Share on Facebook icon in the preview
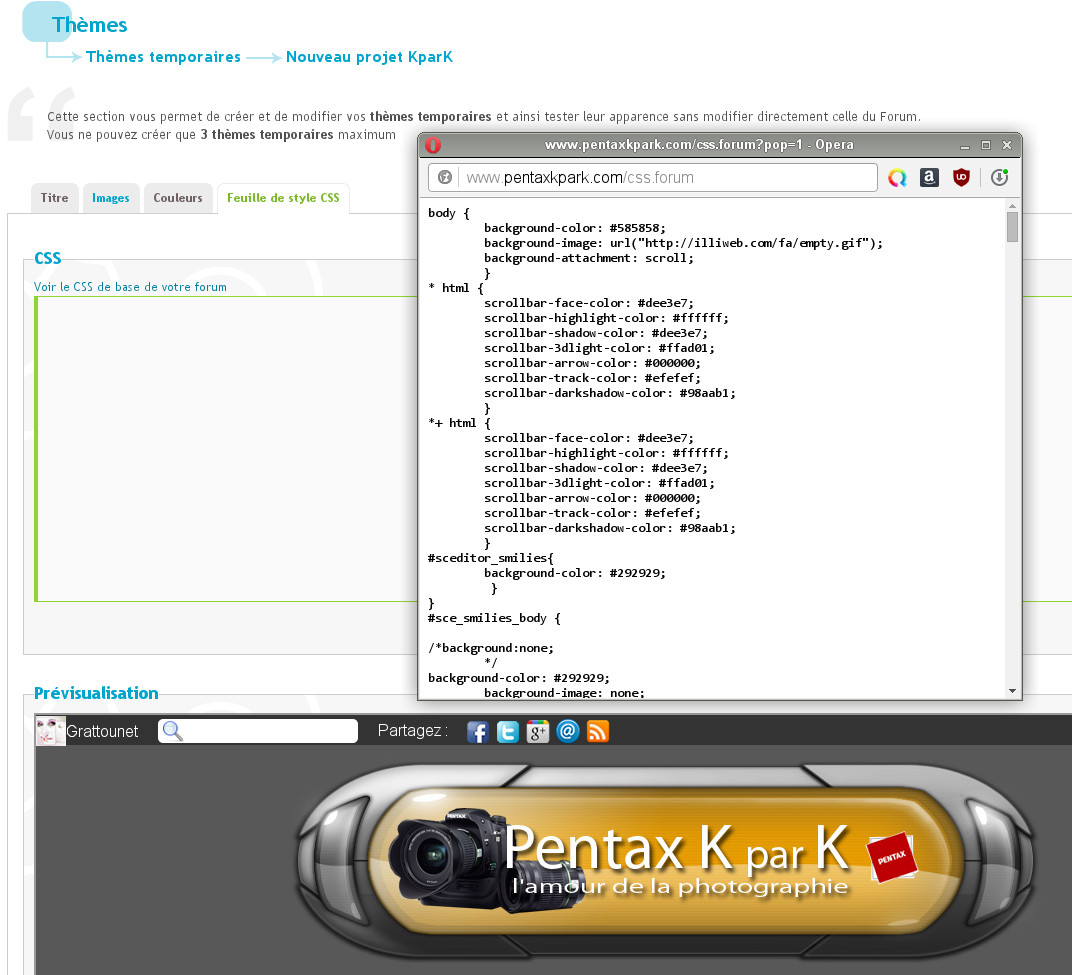The height and width of the screenshot is (975, 1072). (x=477, y=732)
